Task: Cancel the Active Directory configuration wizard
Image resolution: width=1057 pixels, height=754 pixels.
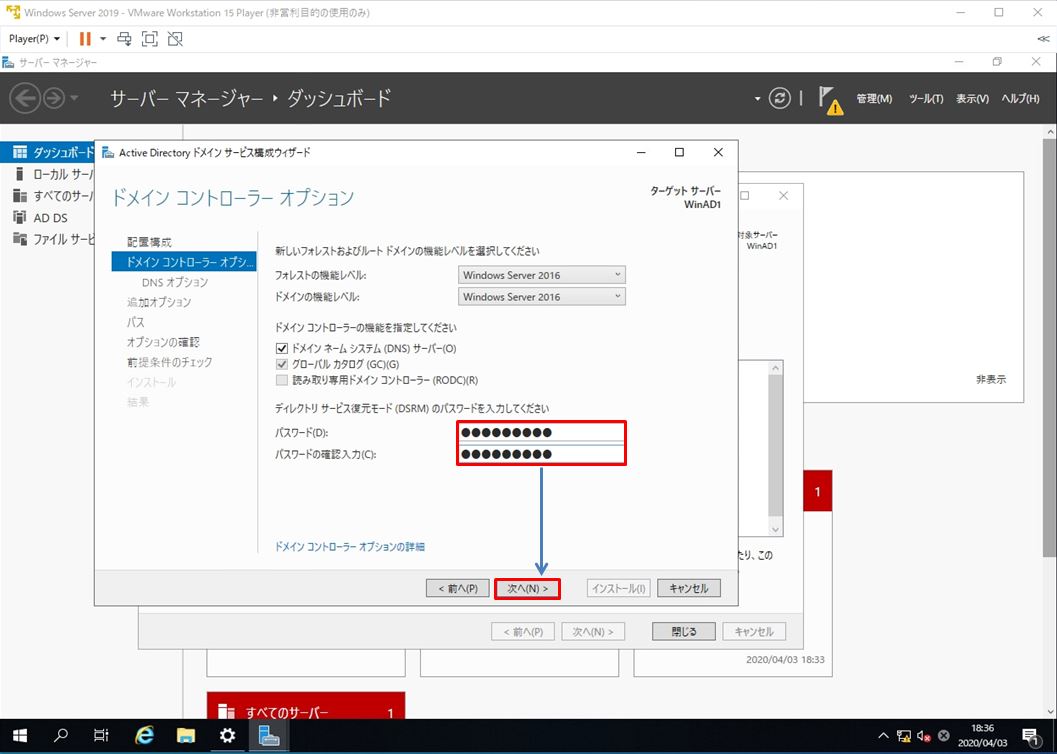Action: (689, 588)
